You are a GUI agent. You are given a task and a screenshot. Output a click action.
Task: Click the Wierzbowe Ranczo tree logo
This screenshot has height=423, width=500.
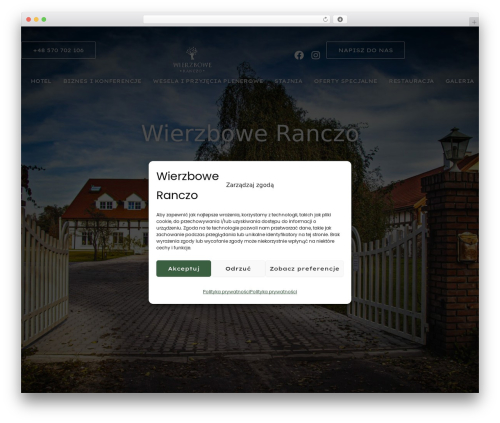pos(192,60)
